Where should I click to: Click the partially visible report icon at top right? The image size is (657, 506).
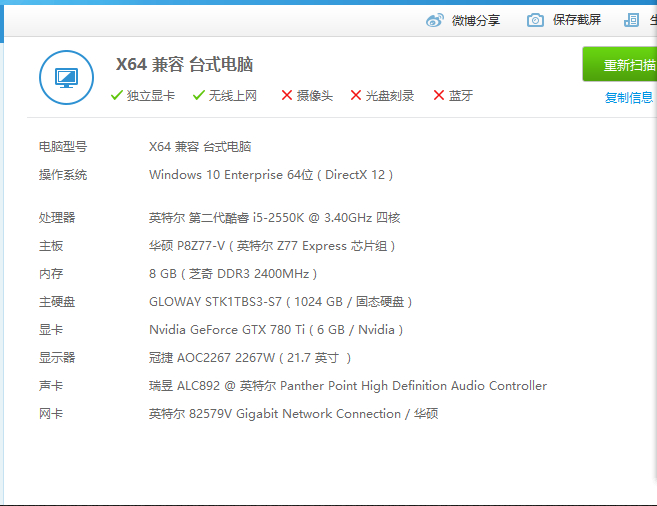coord(631,20)
